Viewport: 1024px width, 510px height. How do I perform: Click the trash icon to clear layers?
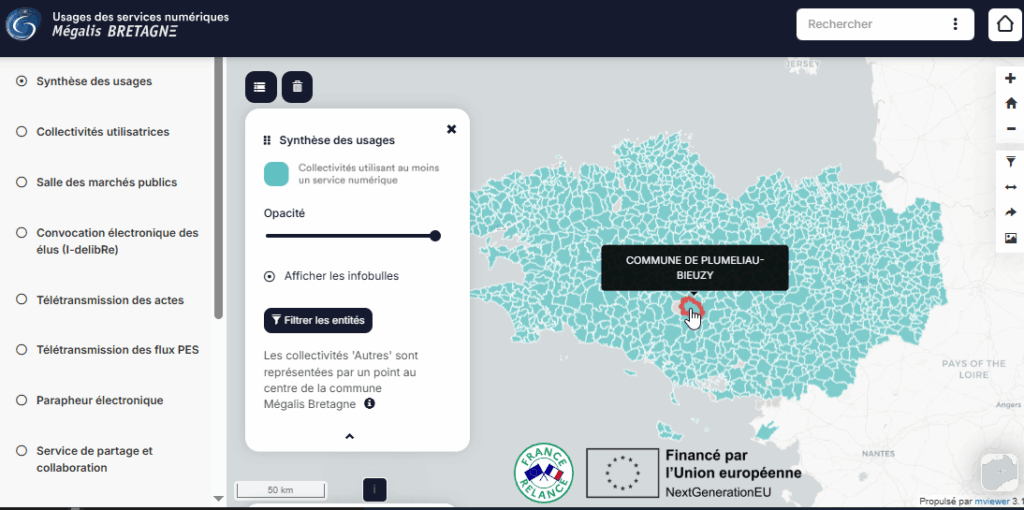pos(297,87)
